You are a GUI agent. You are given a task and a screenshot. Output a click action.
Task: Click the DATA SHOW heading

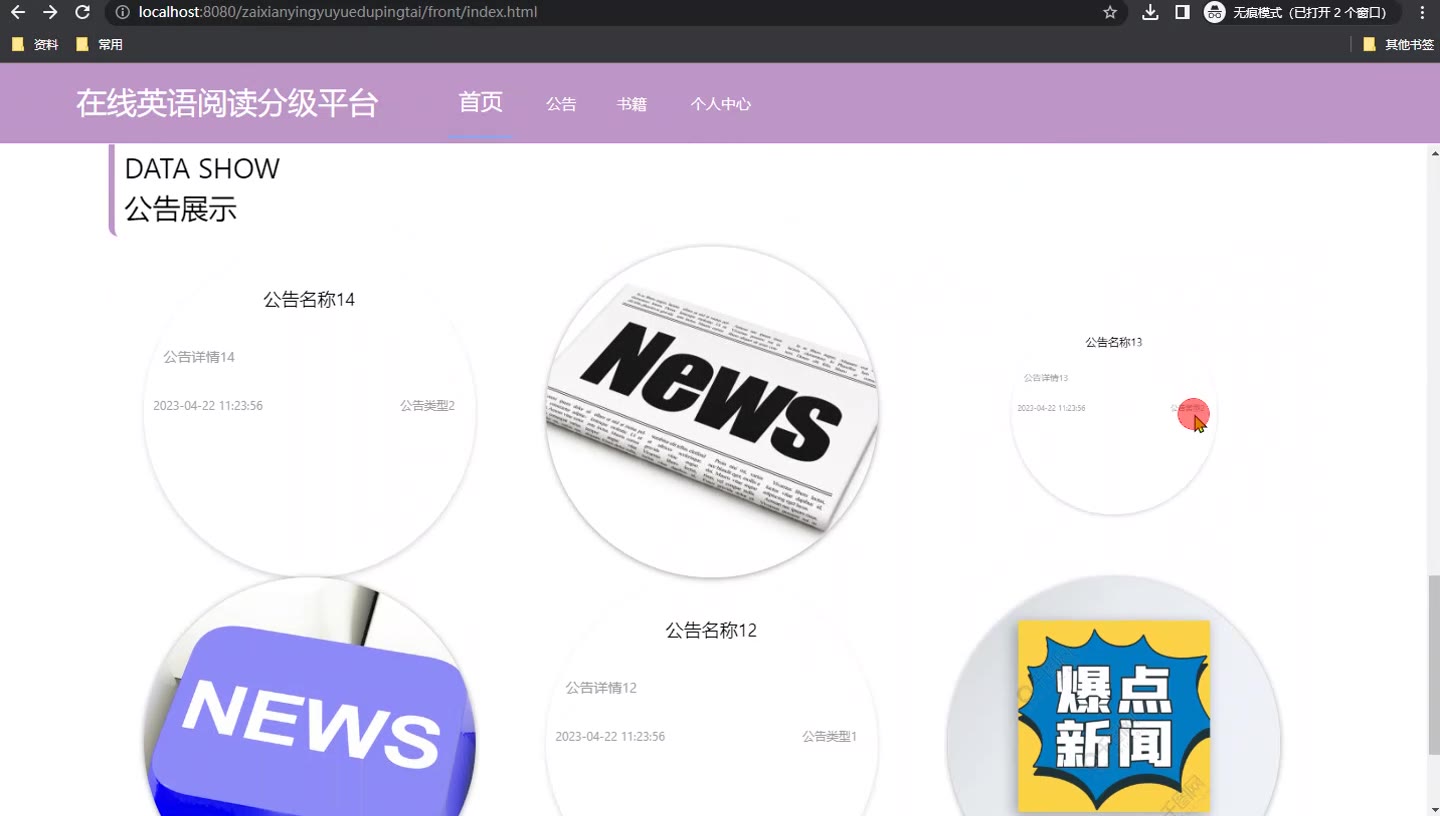tap(202, 169)
